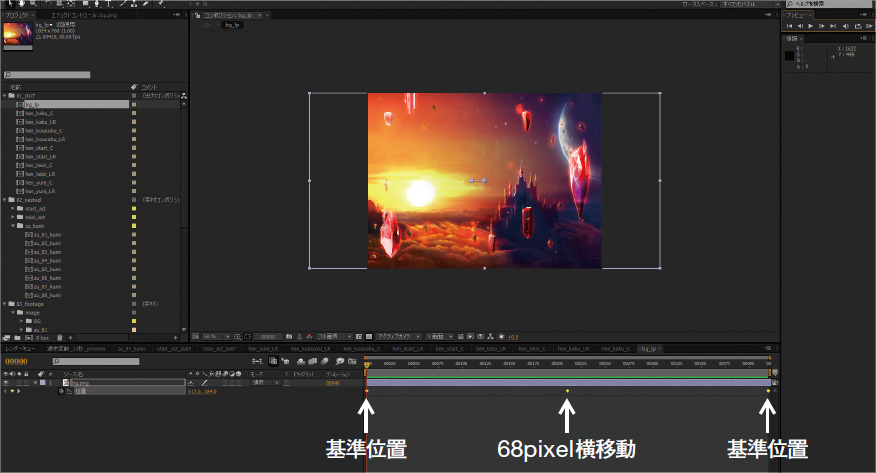Screen dimensions: 876x473
Task: Play the preview
Action: [x=811, y=26]
